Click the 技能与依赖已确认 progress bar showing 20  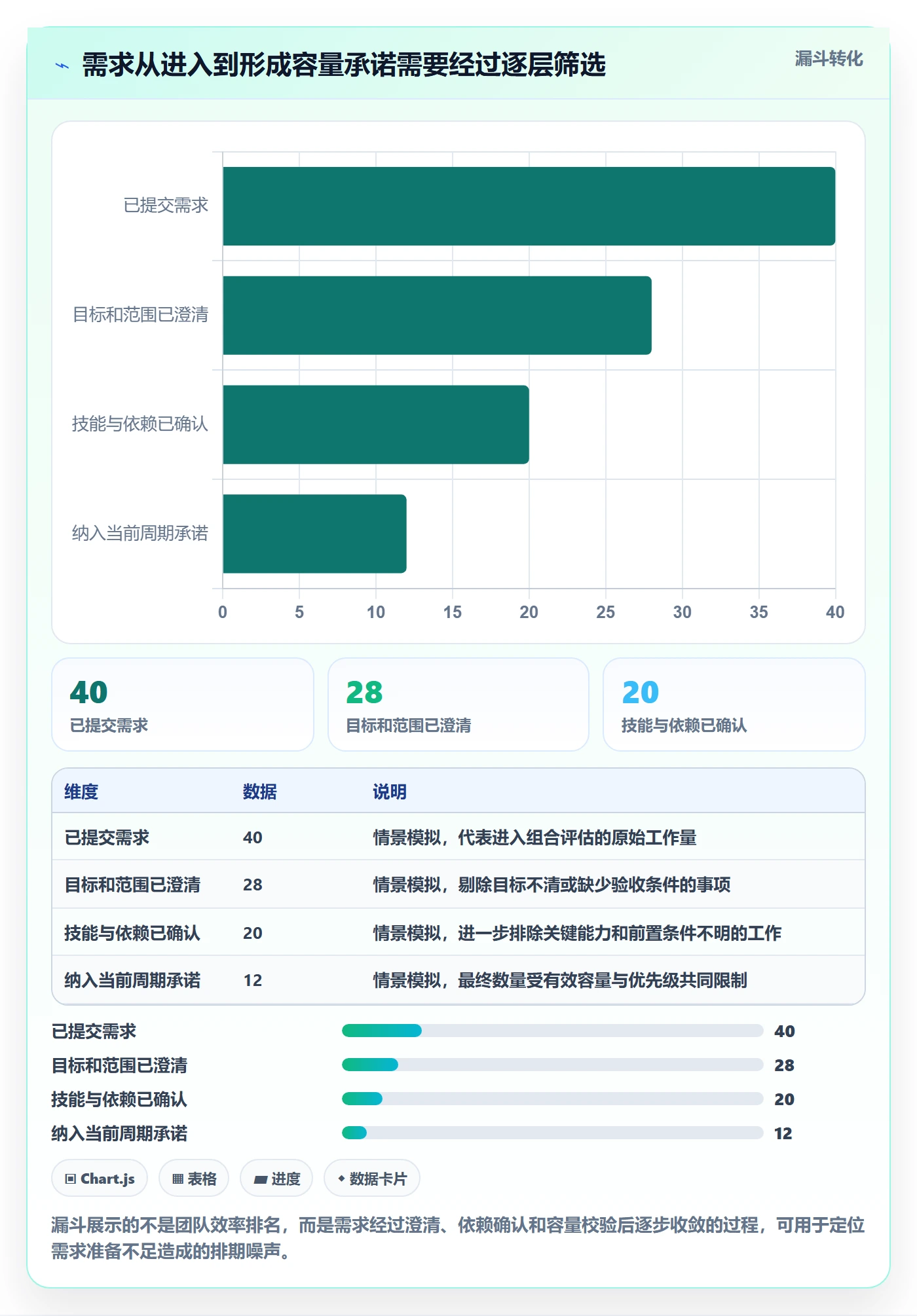(x=553, y=1099)
